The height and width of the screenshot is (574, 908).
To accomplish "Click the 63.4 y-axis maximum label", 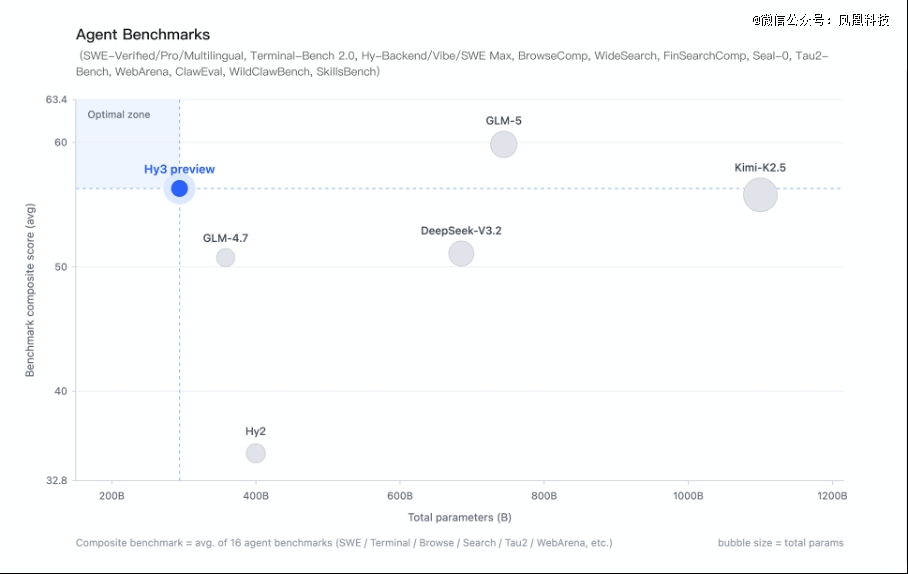I will click(56, 100).
